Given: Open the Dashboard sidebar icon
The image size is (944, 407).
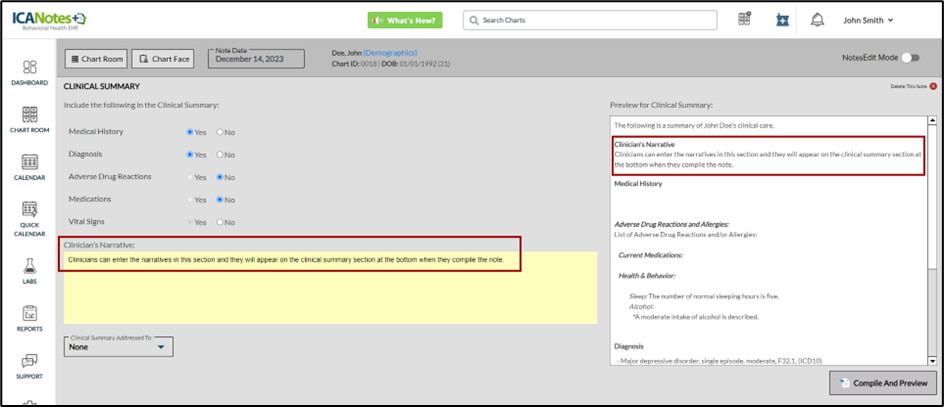Looking at the screenshot, I should (29, 68).
